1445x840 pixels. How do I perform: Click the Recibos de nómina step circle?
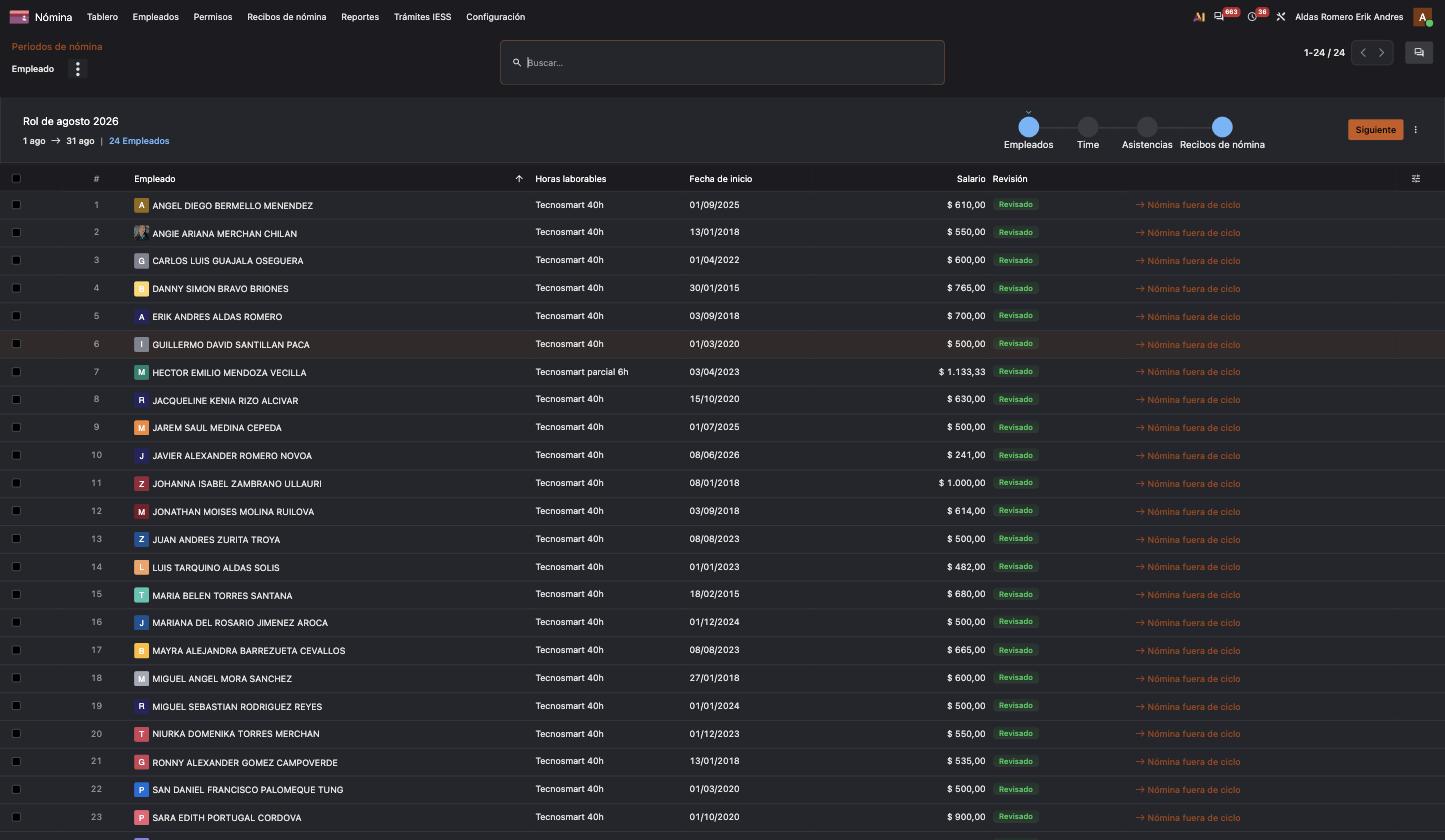[x=1222, y=127]
